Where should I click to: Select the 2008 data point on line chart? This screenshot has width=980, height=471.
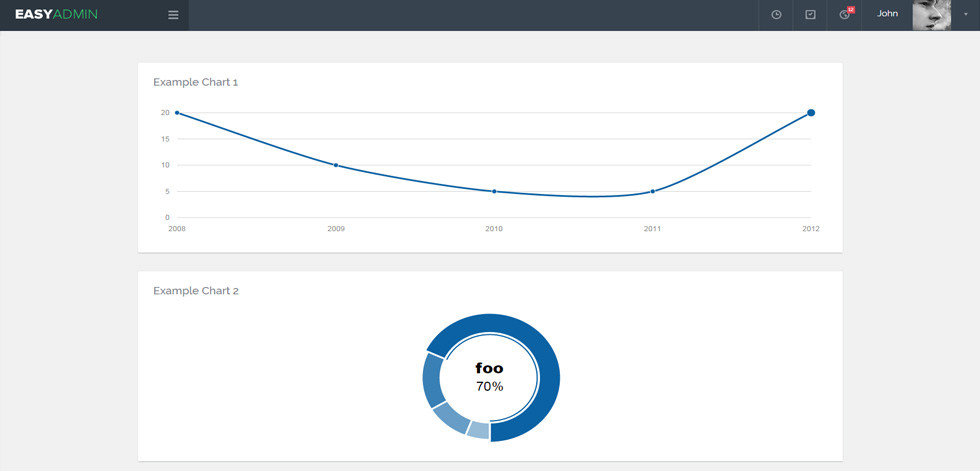pos(177,112)
